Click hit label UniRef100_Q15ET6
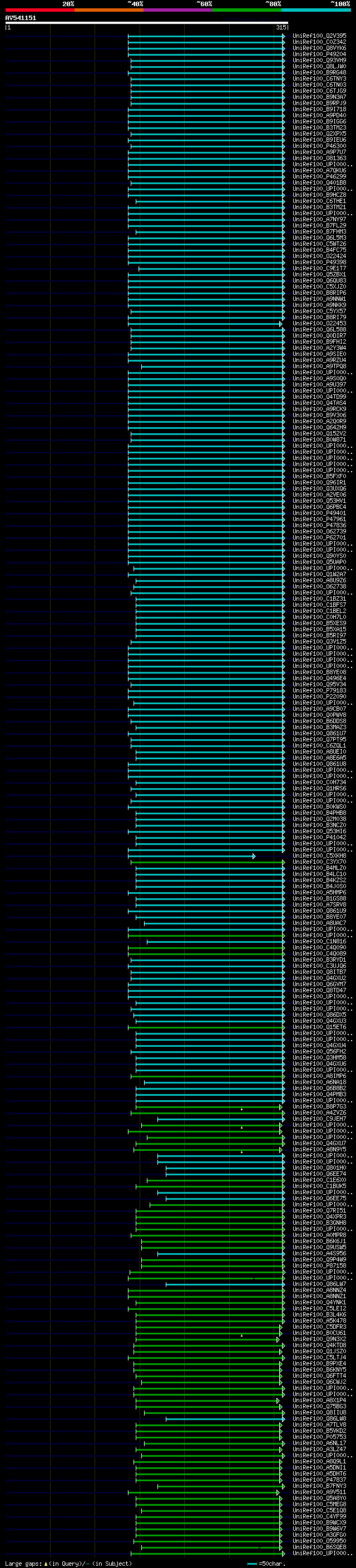 (319, 1027)
